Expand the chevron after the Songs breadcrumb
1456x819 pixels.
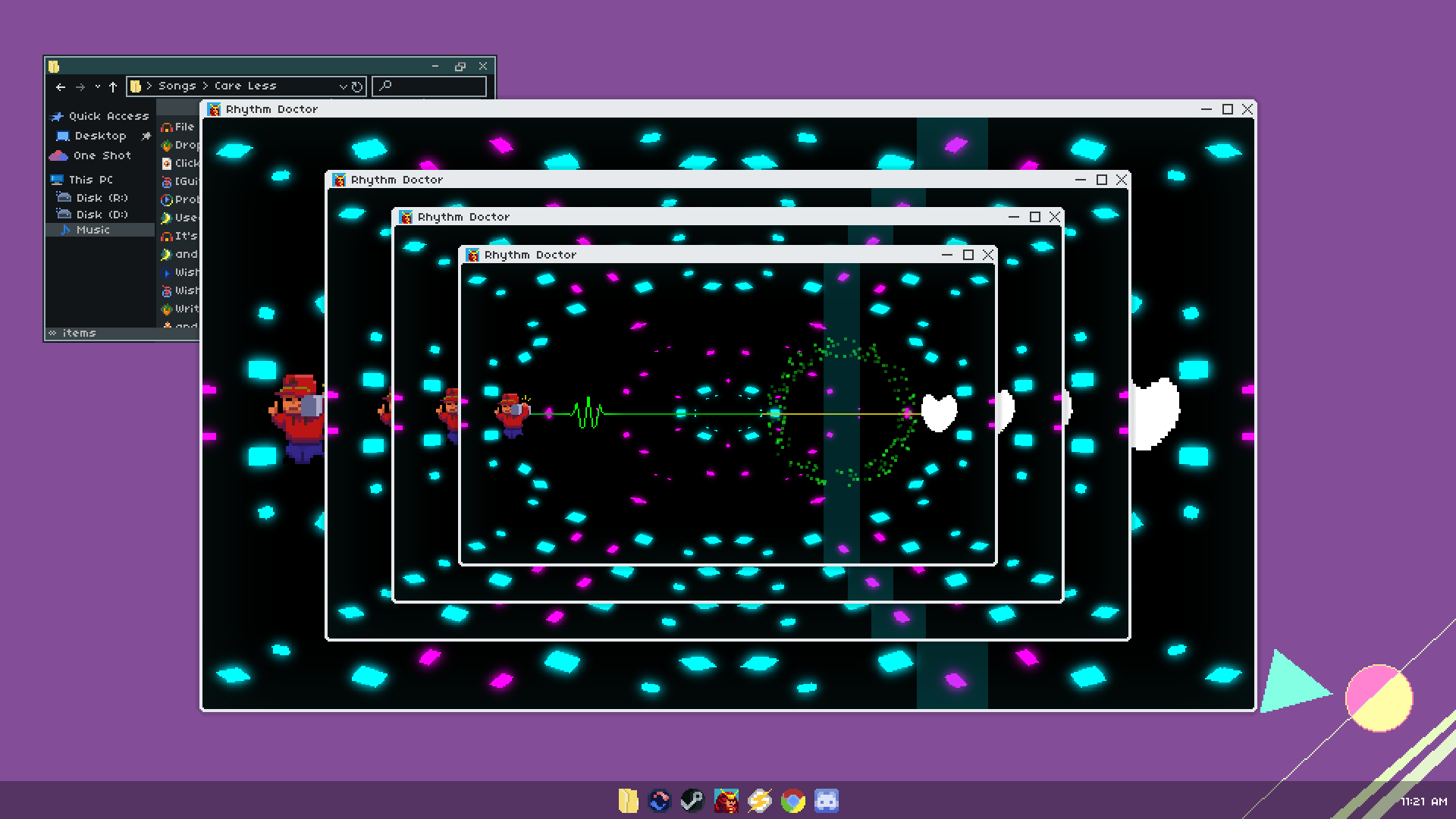coord(205,86)
